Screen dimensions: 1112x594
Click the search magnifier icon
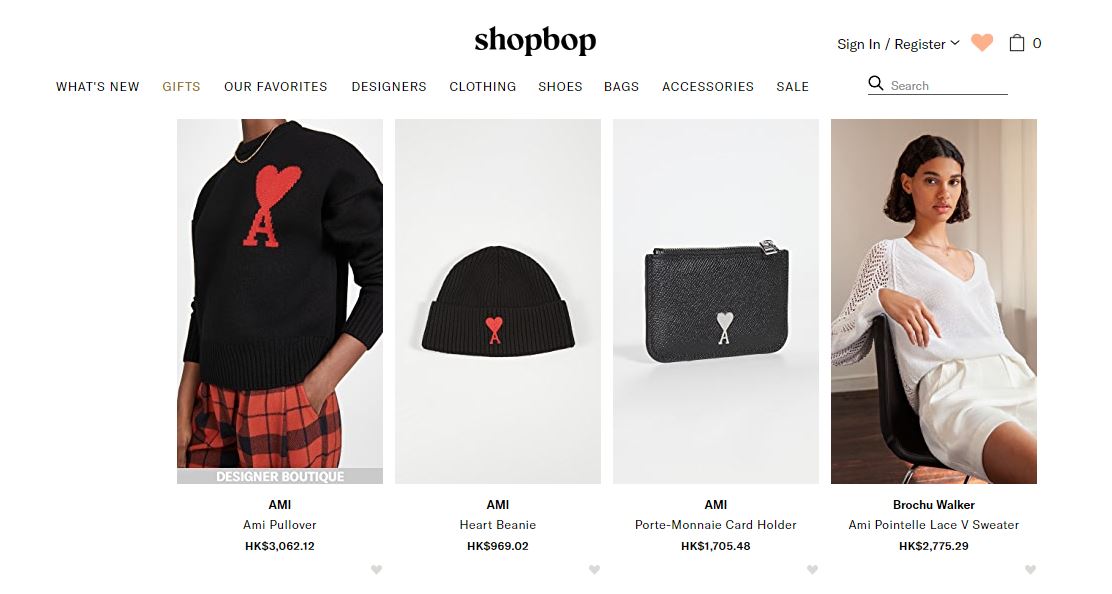point(876,84)
